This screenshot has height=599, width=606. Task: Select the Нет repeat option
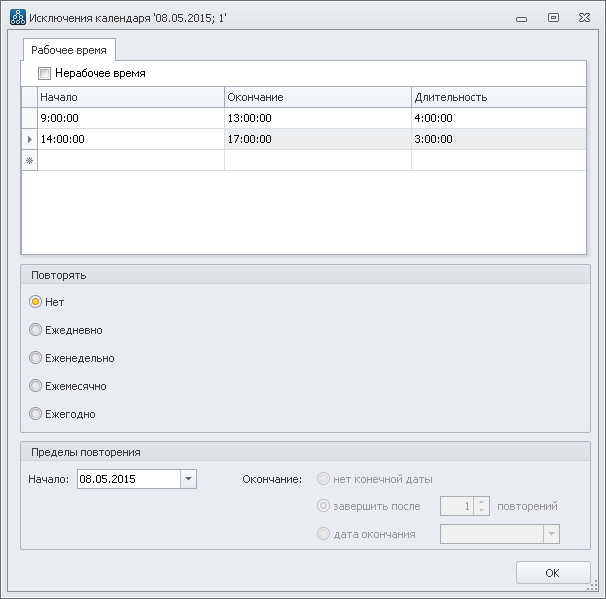36,302
